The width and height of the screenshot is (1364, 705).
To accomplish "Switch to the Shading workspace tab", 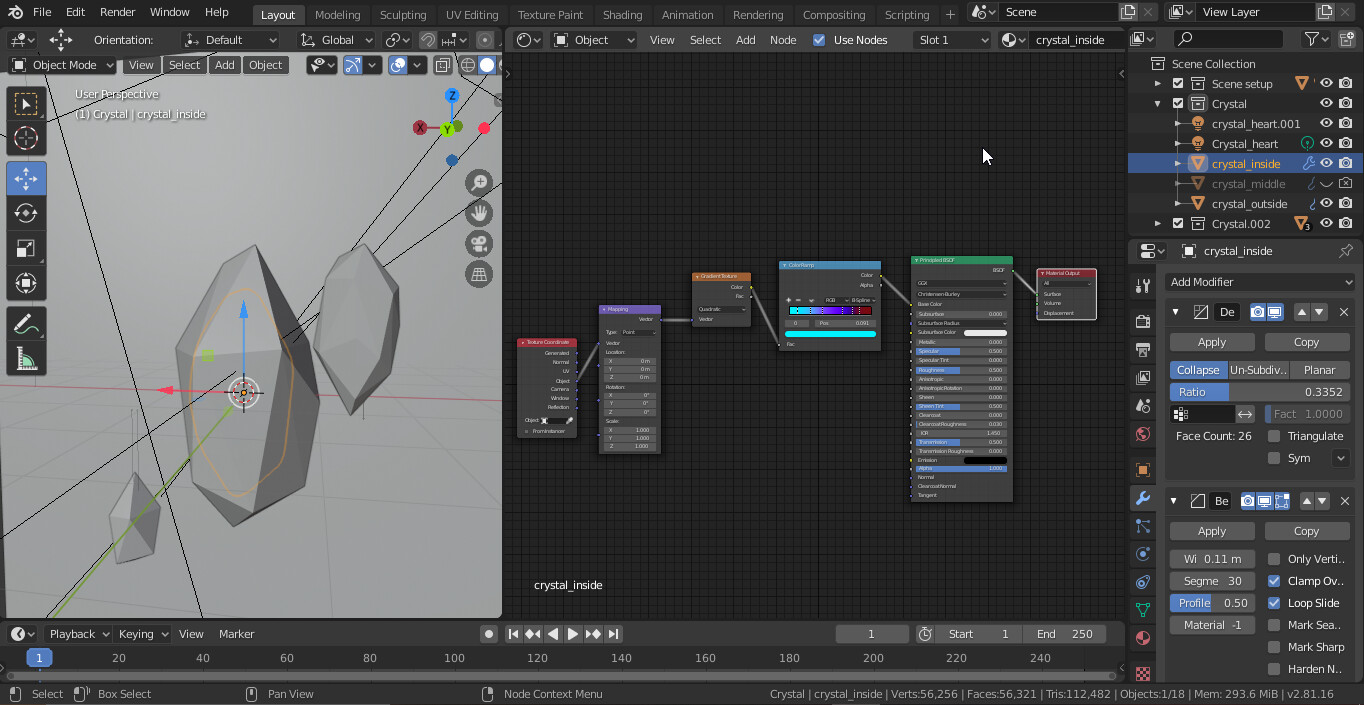I will (622, 15).
